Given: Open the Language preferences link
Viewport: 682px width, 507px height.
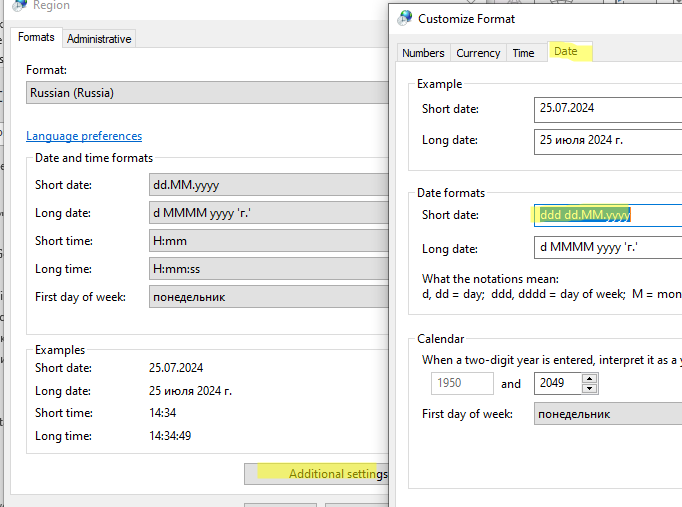Looking at the screenshot, I should click(84, 136).
